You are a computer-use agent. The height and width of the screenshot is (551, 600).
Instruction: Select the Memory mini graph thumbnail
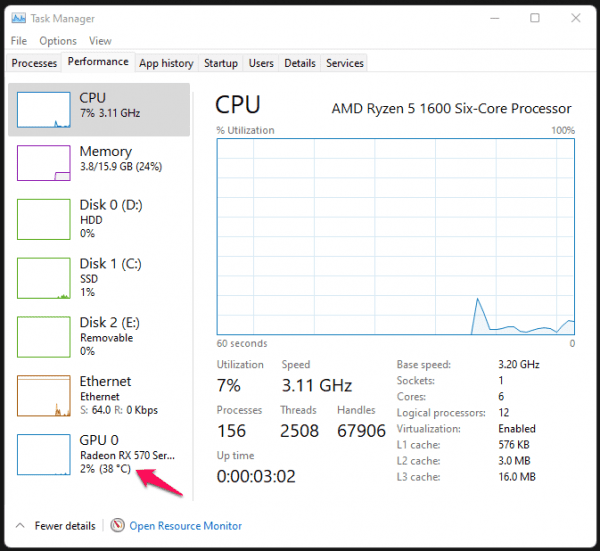click(44, 163)
